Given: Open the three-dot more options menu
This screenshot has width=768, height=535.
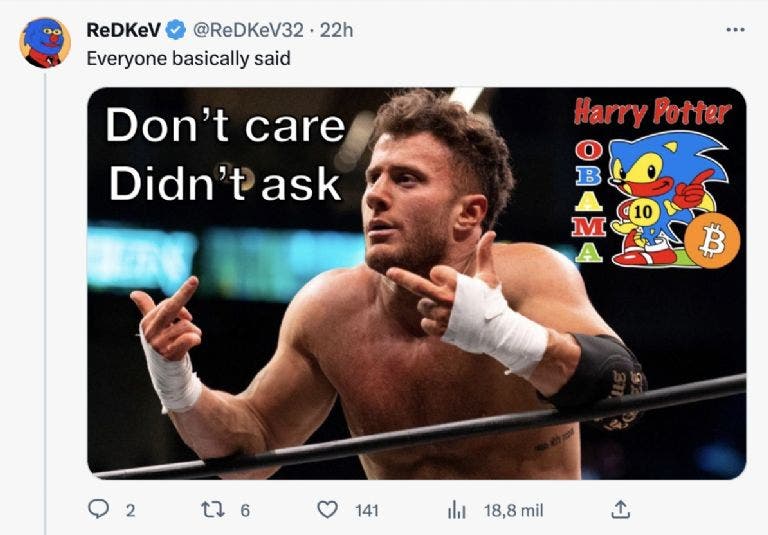Looking at the screenshot, I should (x=735, y=30).
